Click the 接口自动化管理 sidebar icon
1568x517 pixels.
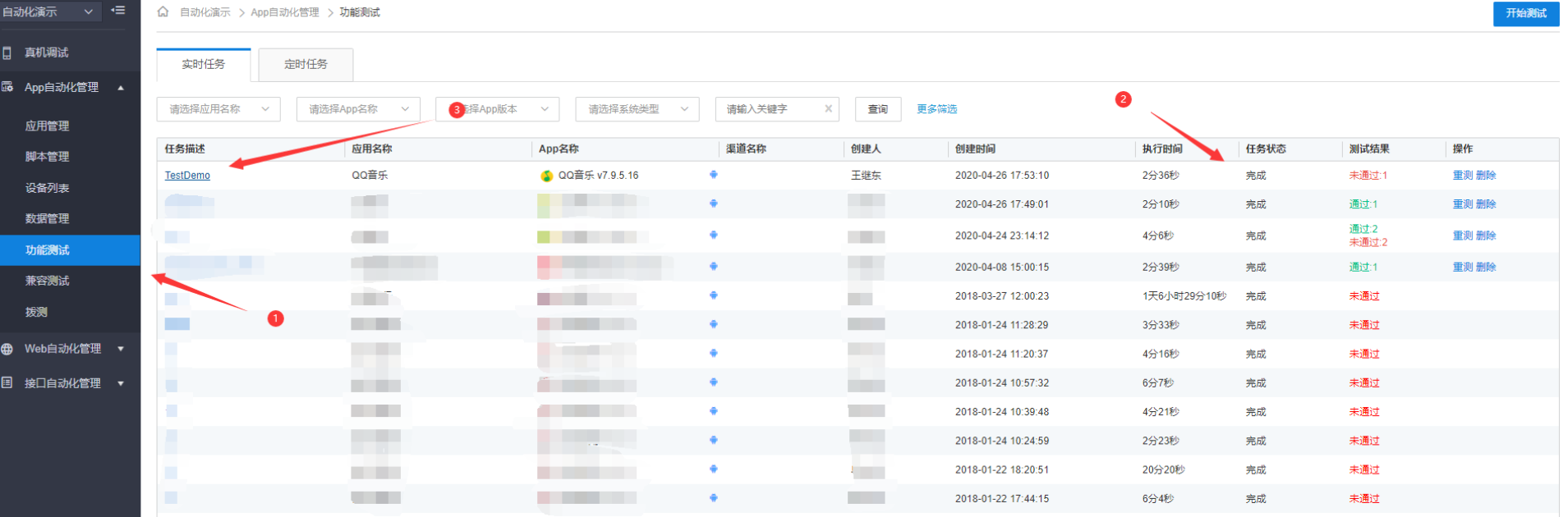click(x=7, y=383)
